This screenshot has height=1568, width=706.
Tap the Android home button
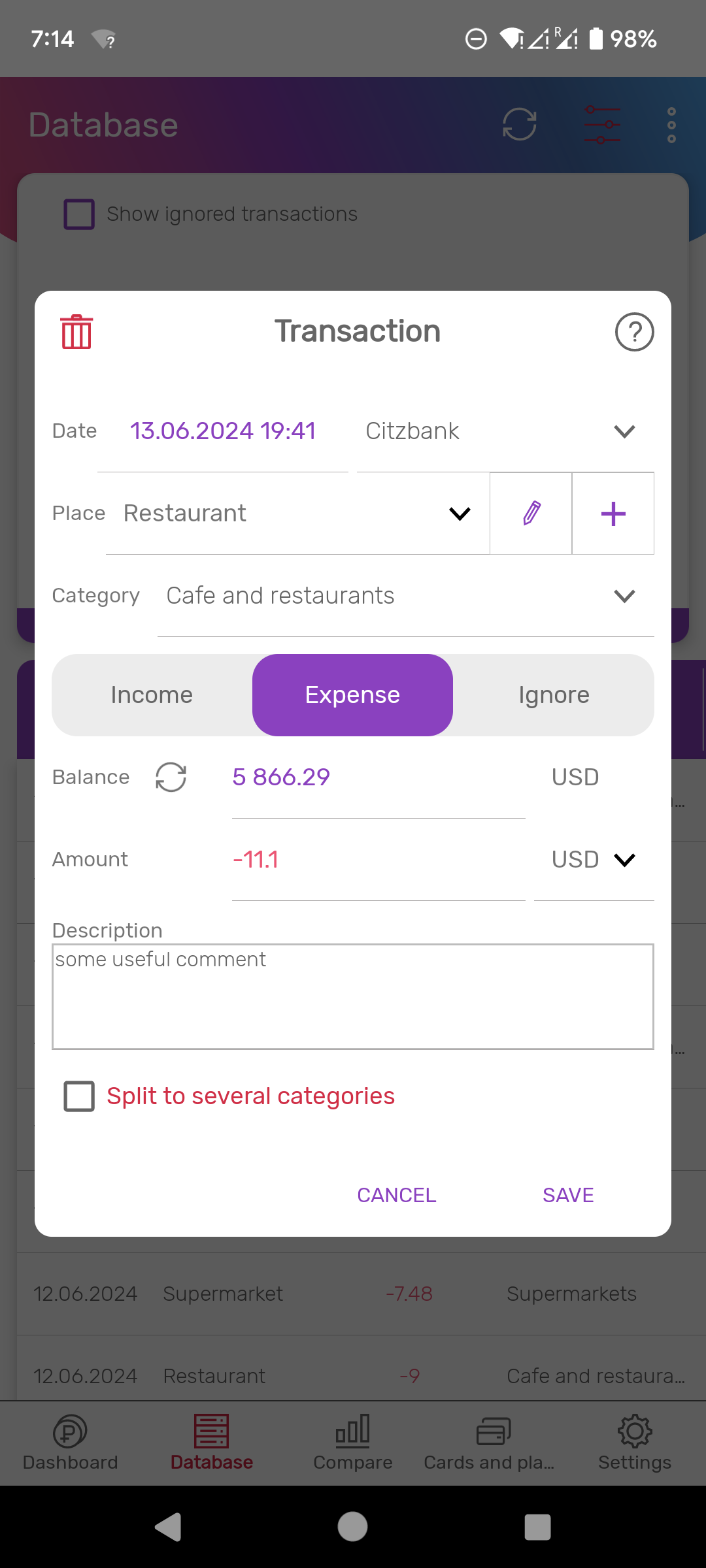(x=353, y=1527)
